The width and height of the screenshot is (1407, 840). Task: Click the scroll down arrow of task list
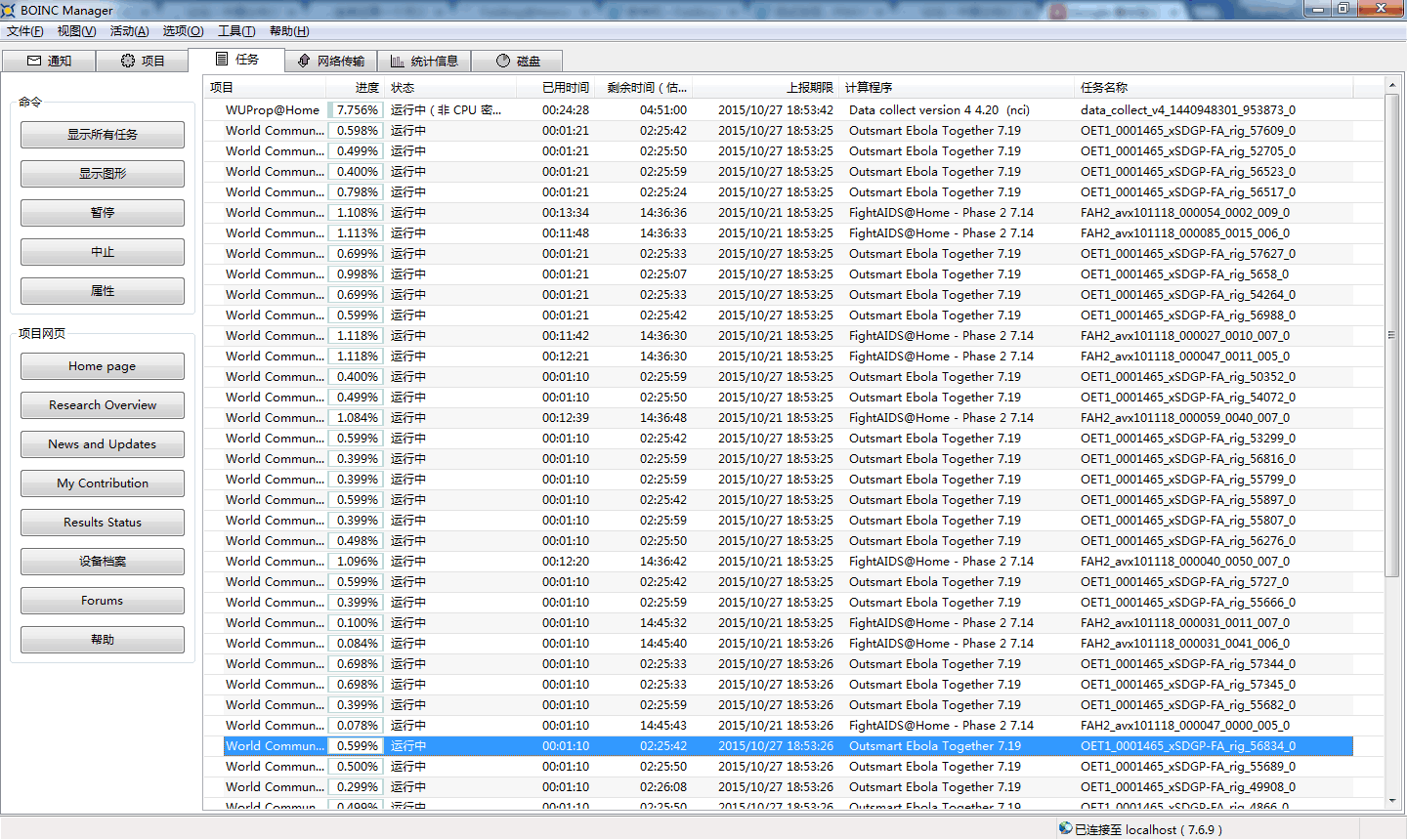[x=1392, y=801]
